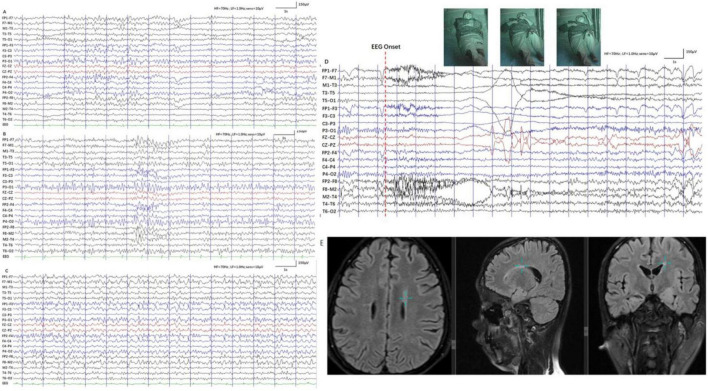
Task: Select the coronal MRI brain image
Action: [x=647, y=305]
